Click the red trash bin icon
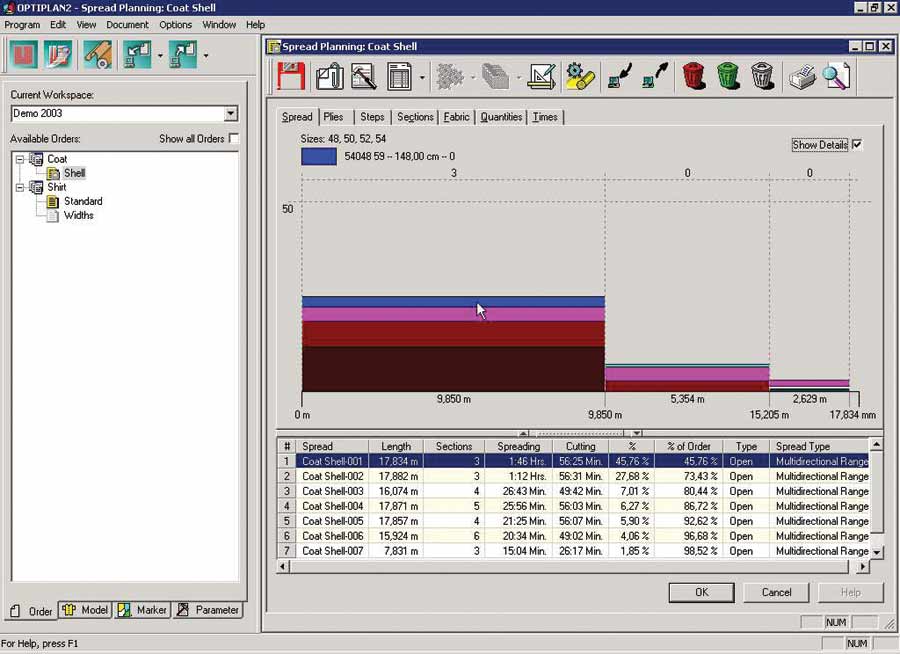This screenshot has width=900, height=654. click(x=694, y=76)
